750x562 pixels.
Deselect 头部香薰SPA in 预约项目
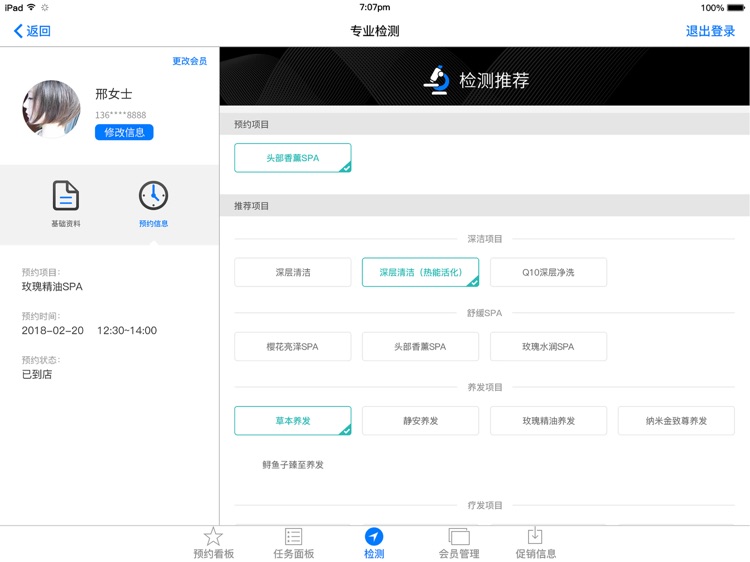pyautogui.click(x=293, y=158)
